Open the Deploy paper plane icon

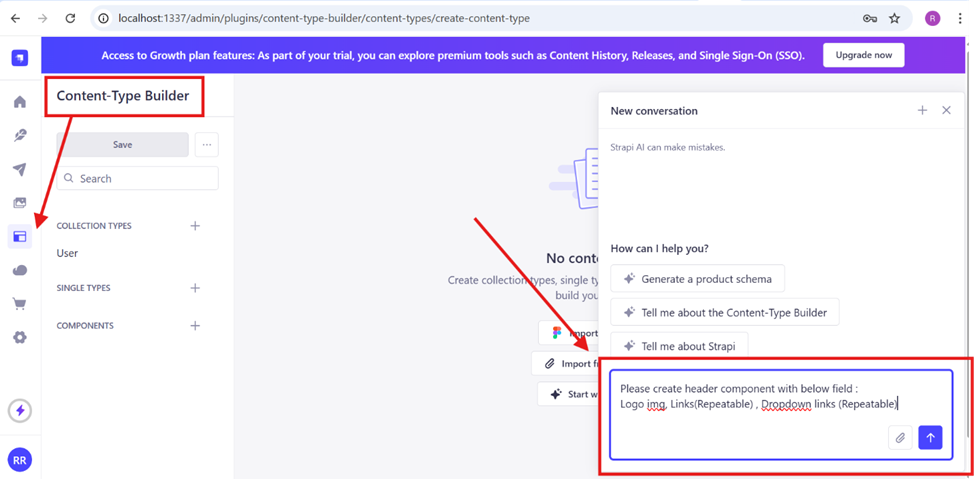(x=20, y=170)
